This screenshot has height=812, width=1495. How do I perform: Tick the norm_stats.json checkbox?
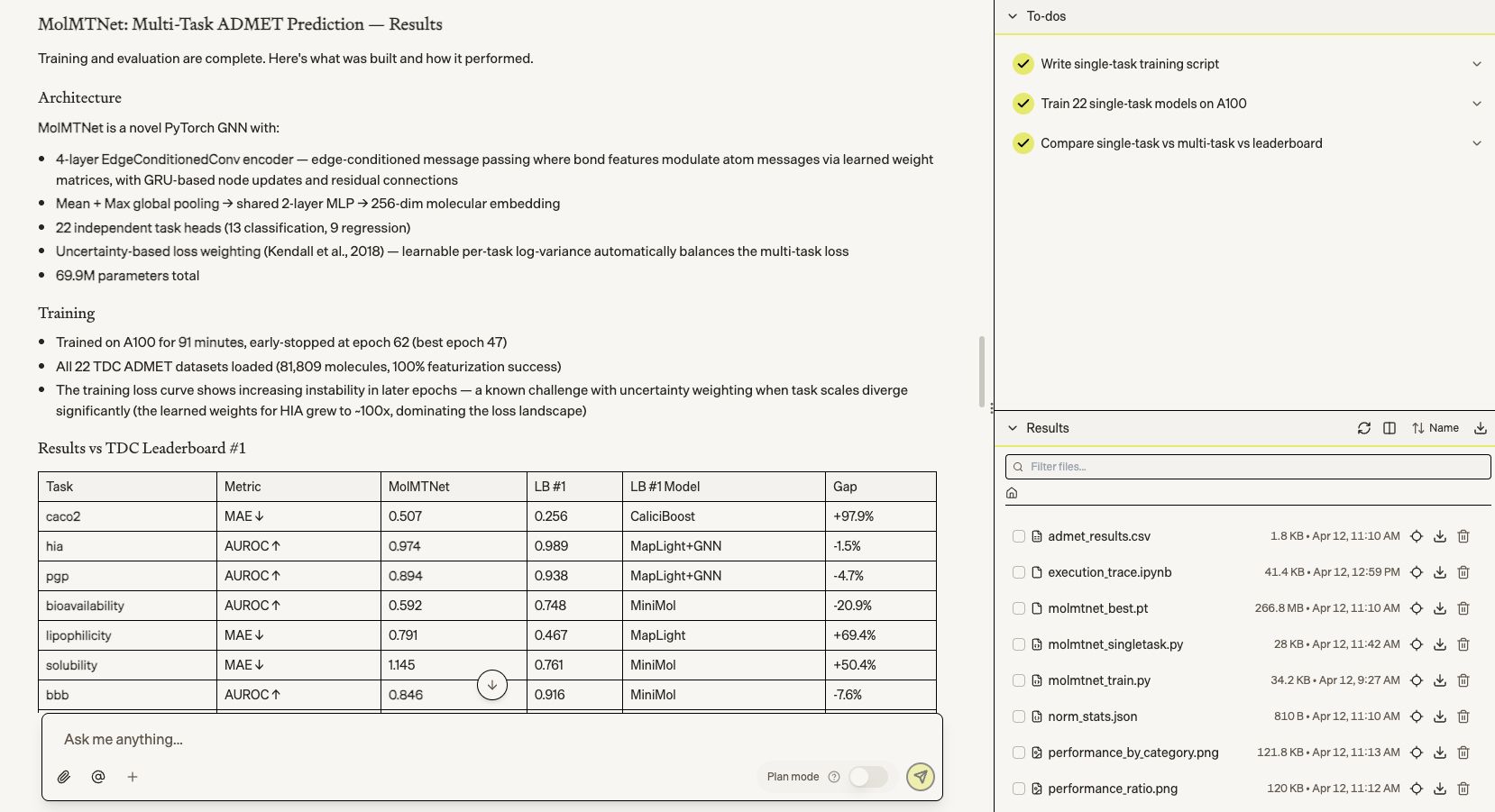click(1019, 716)
